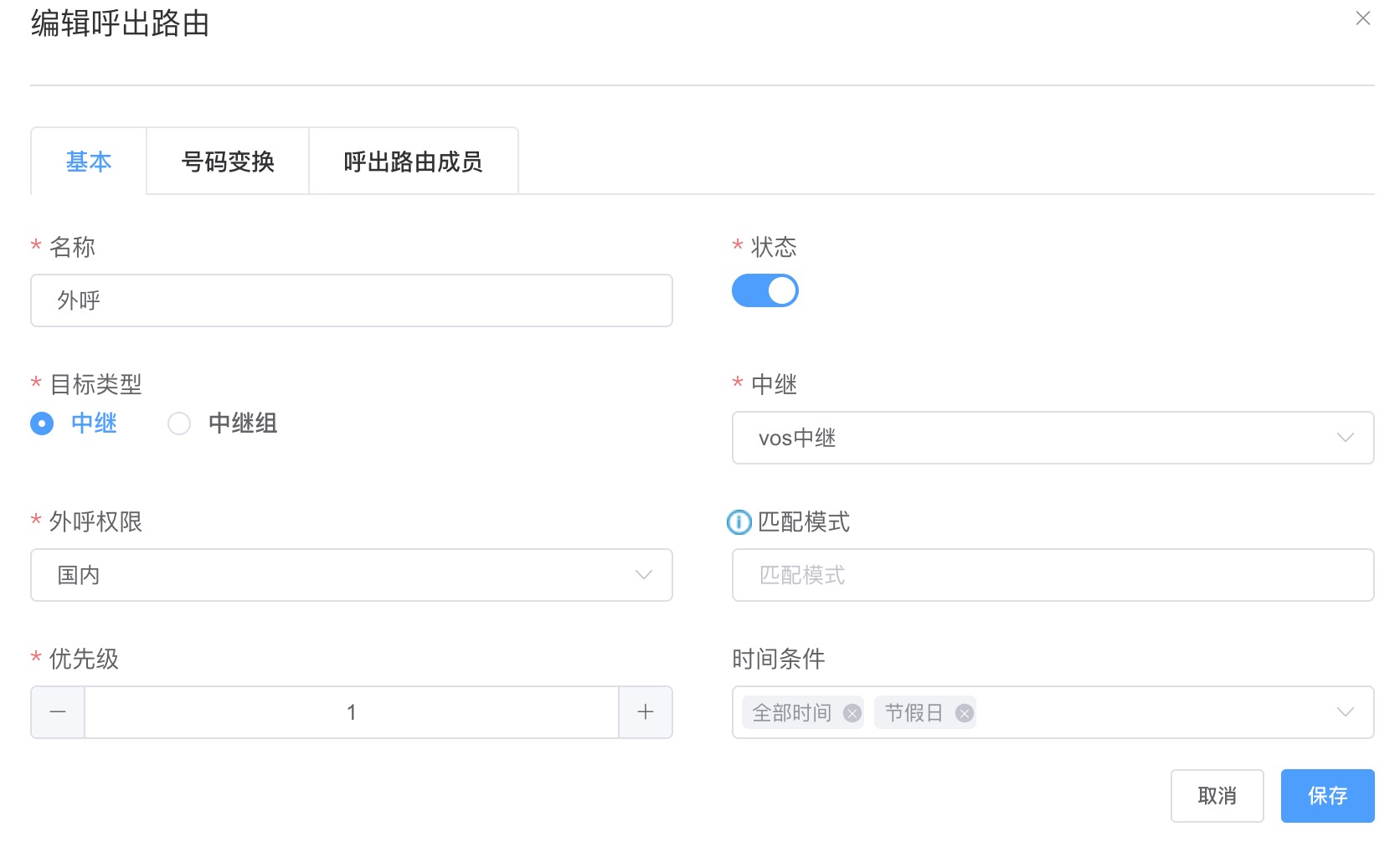Remove the 全部时间 tag

point(852,713)
